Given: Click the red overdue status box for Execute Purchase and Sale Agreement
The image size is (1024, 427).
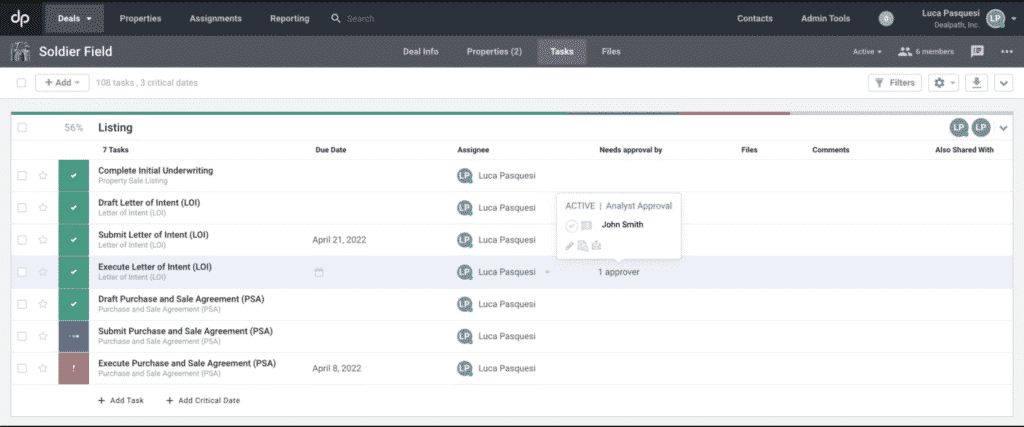Looking at the screenshot, I should [74, 368].
